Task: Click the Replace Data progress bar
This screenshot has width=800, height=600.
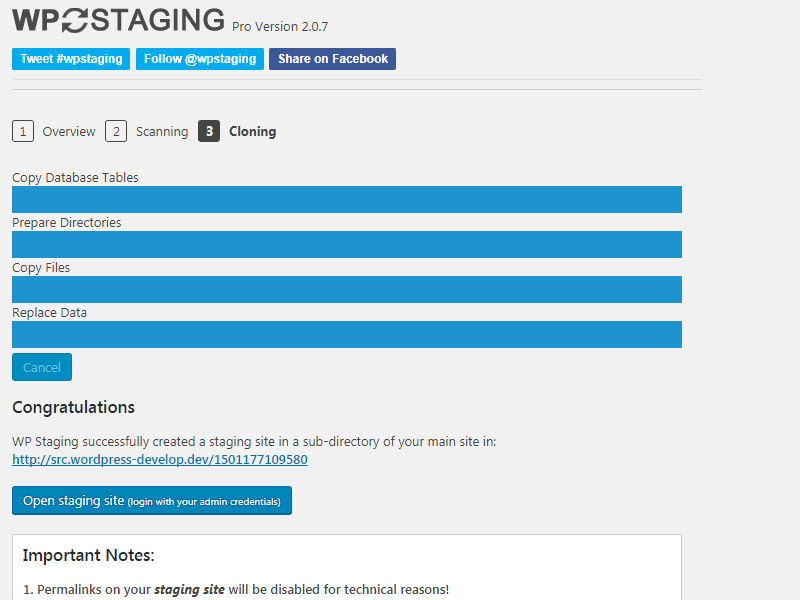Action: coord(347,334)
